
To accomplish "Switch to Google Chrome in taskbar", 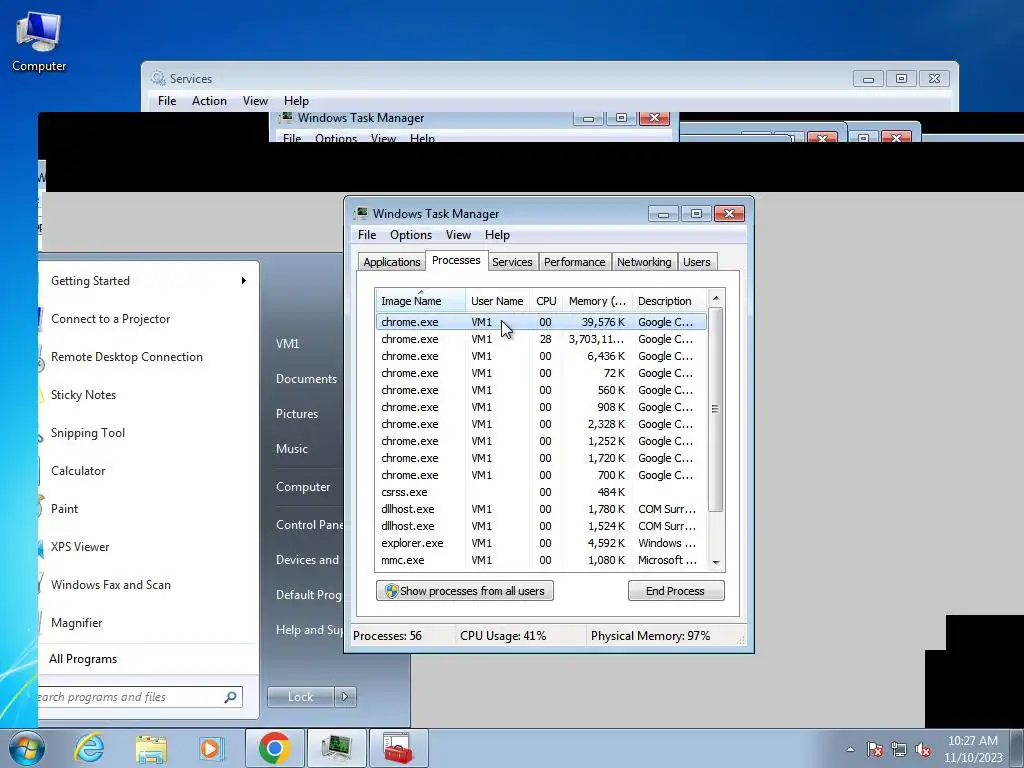I will point(274,748).
